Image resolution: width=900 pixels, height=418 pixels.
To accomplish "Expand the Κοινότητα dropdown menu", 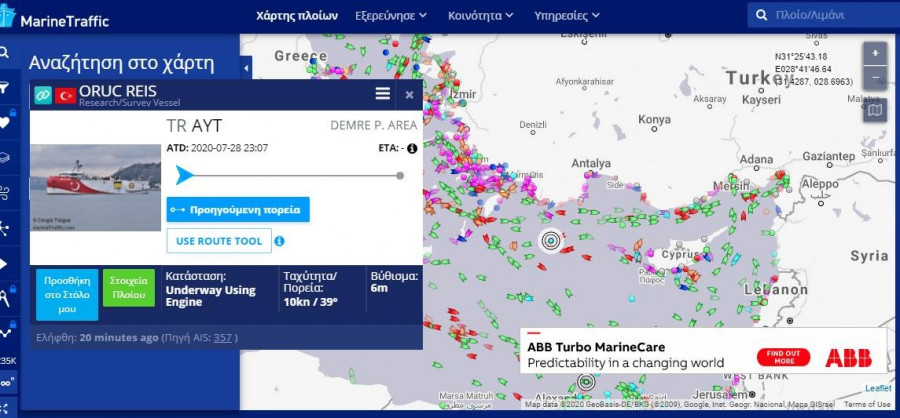I will point(481,15).
